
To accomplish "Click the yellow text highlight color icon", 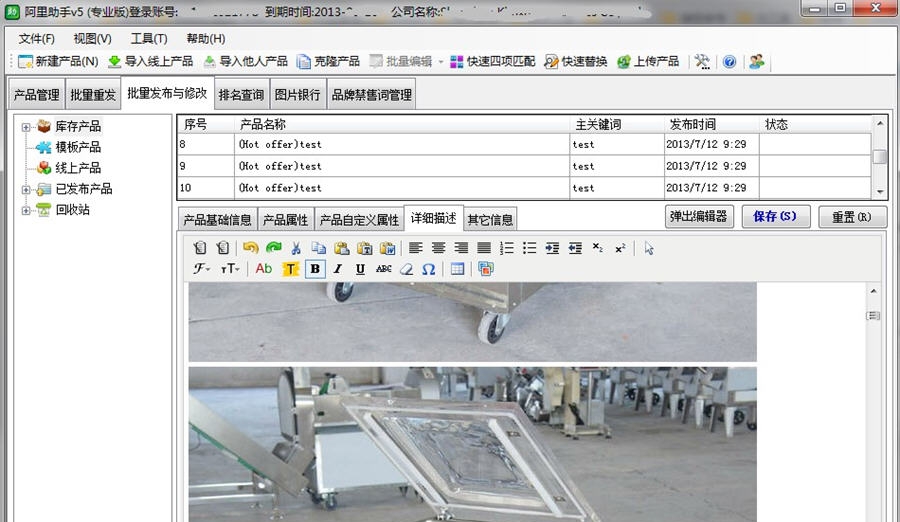I will point(290,269).
